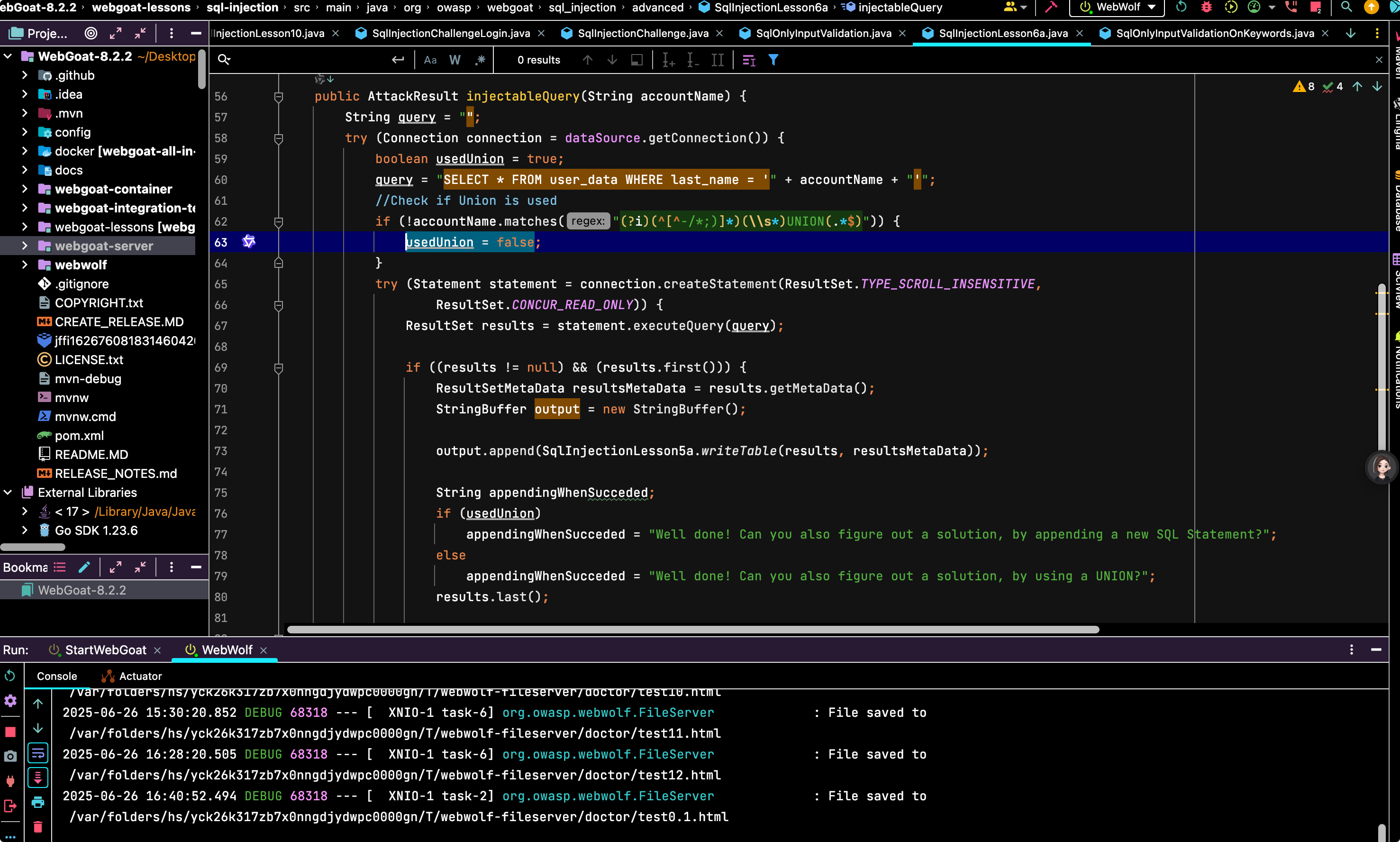This screenshot has height=842, width=1400.
Task: Hide the Project panel with minus icon
Action: tap(196, 34)
